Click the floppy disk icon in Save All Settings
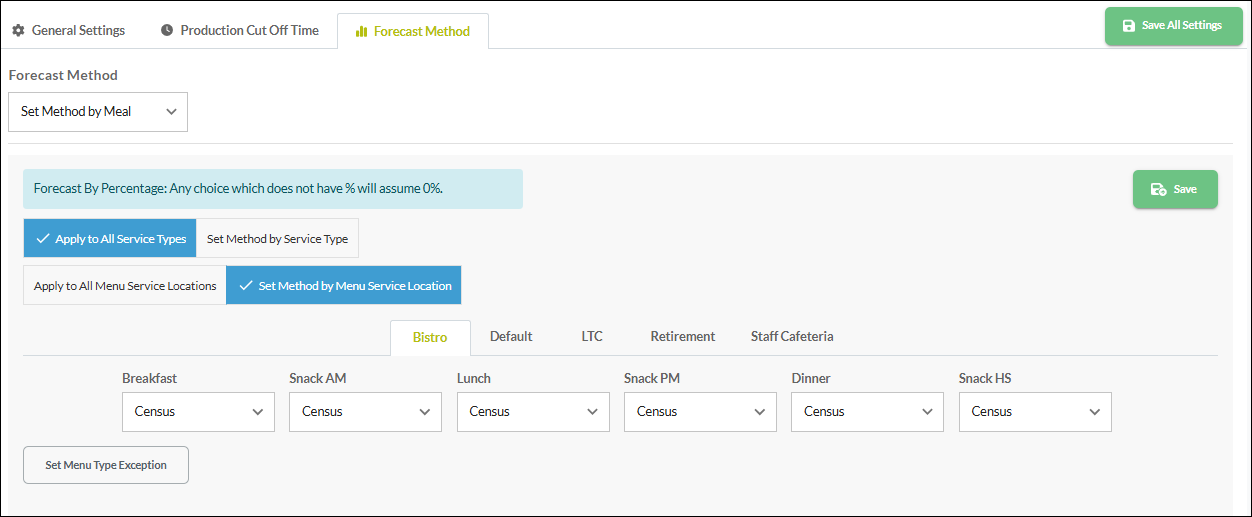Screen dimensions: 1252x517 coord(1129,26)
